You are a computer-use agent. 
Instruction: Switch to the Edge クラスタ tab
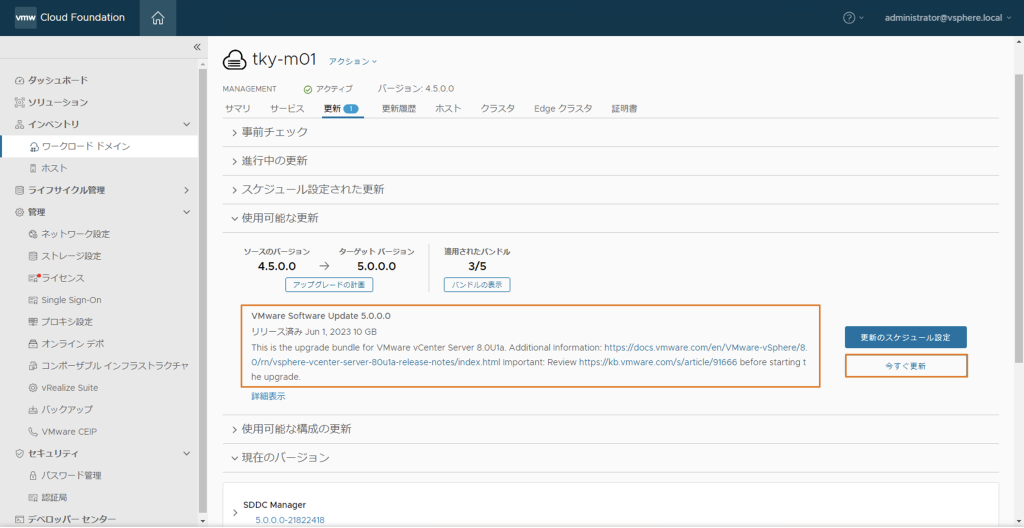[x=563, y=108]
